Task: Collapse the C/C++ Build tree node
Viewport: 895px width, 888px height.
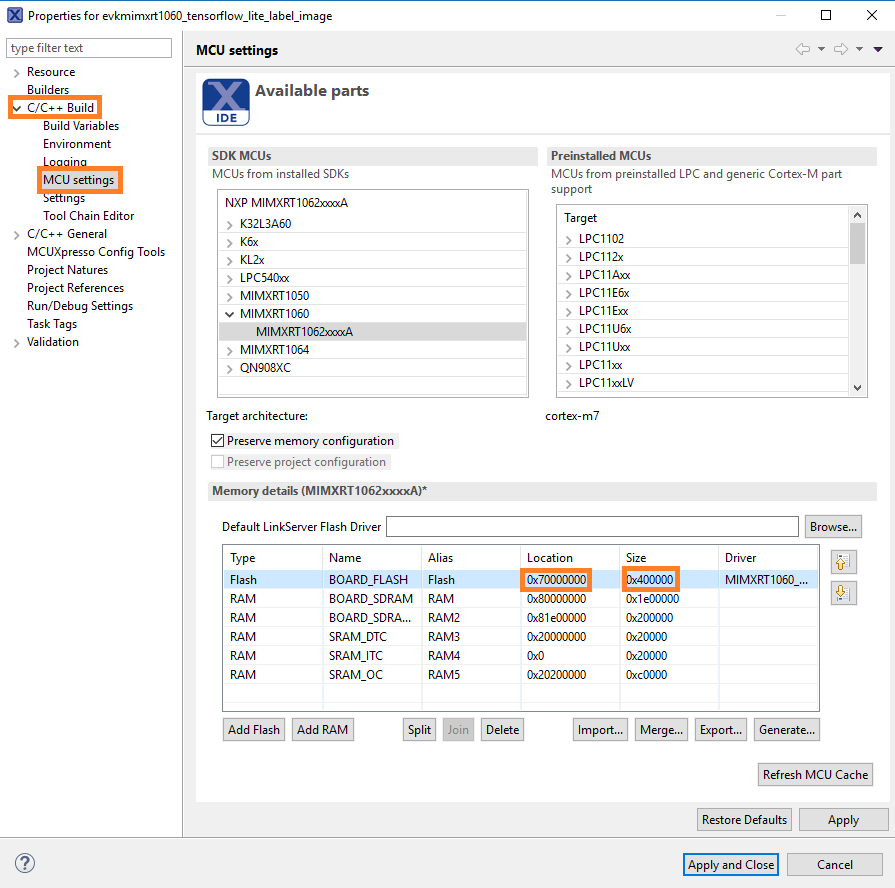Action: (17, 108)
